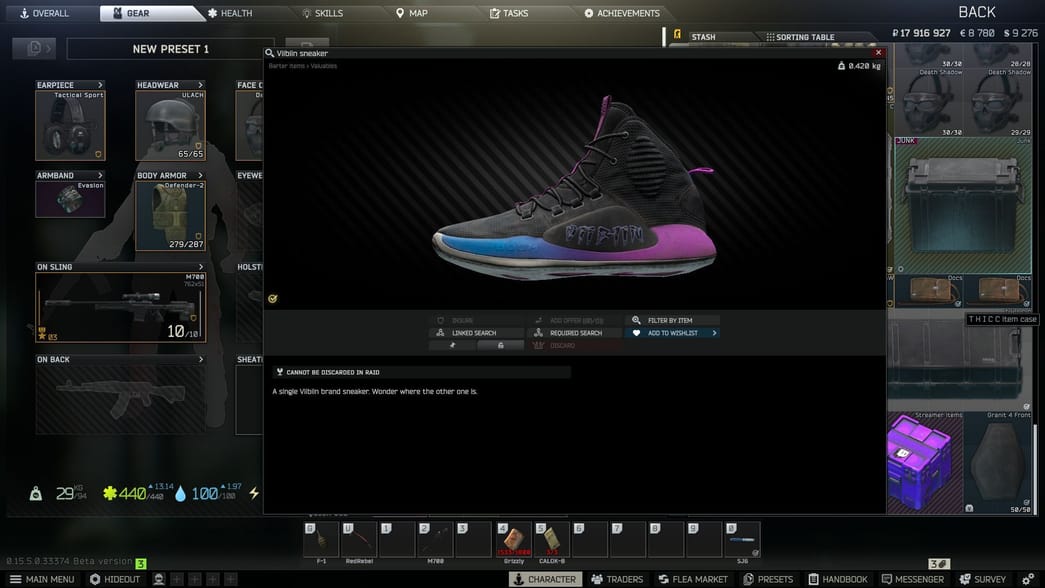Image resolution: width=1045 pixels, height=588 pixels.
Task: Click the preset copy icon beside New Preset 1
Action: (34, 48)
